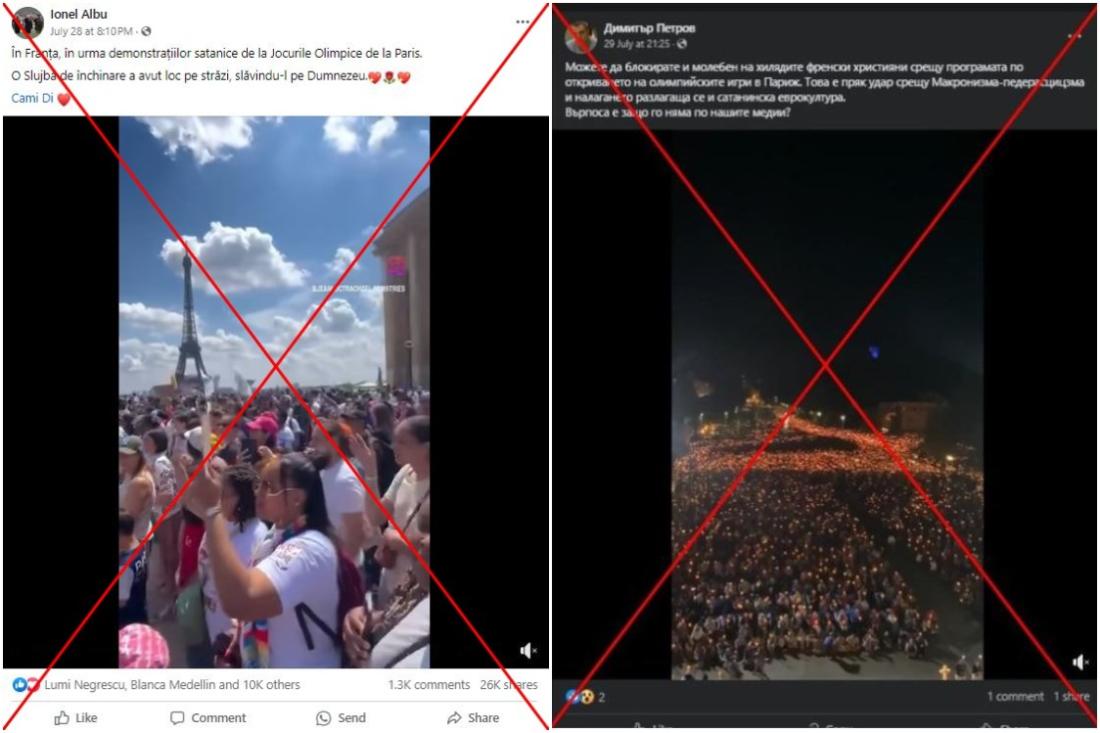This screenshot has height=733, width=1100.
Task: Like Ionel Albu's post
Action: pyautogui.click(x=76, y=718)
